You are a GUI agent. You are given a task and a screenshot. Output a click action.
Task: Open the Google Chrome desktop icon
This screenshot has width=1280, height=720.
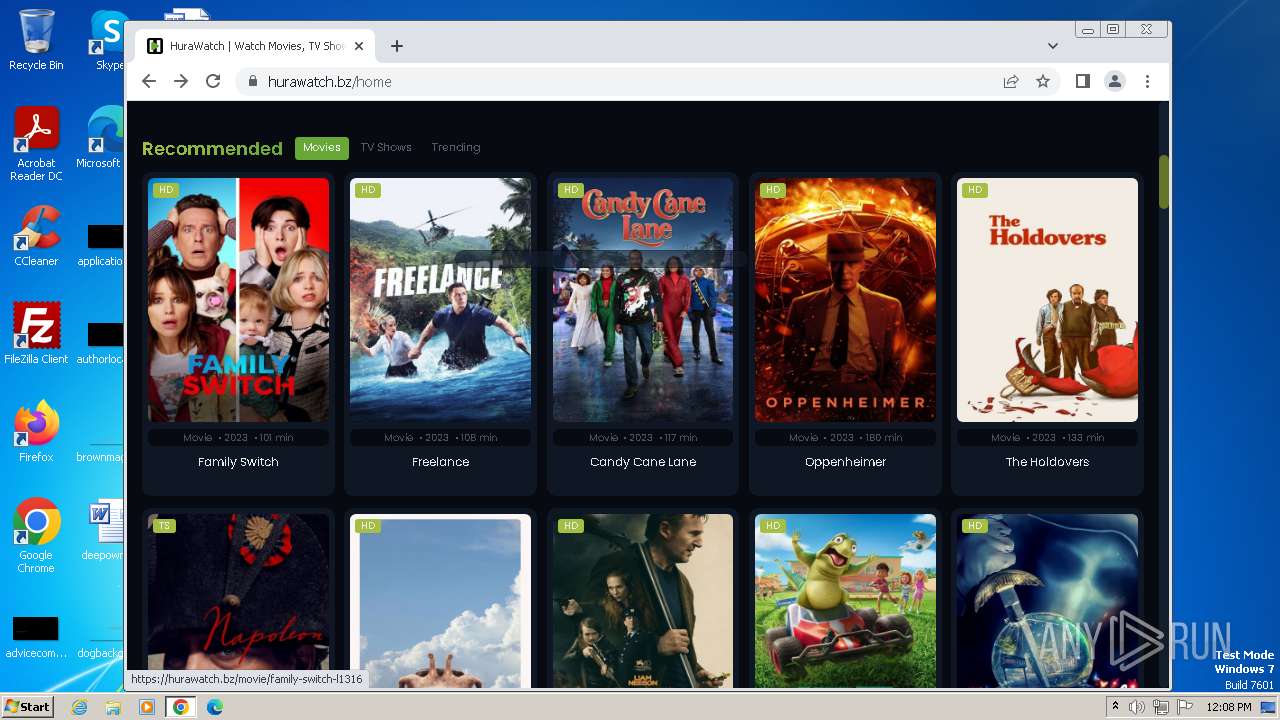click(x=36, y=536)
